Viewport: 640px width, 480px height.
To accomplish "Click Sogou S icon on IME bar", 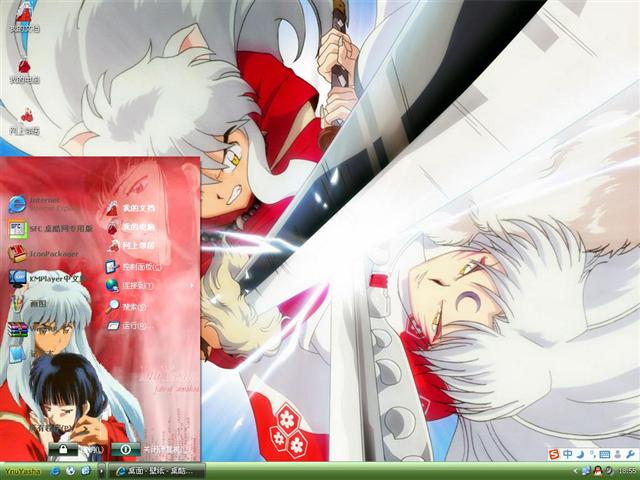I will pos(554,454).
